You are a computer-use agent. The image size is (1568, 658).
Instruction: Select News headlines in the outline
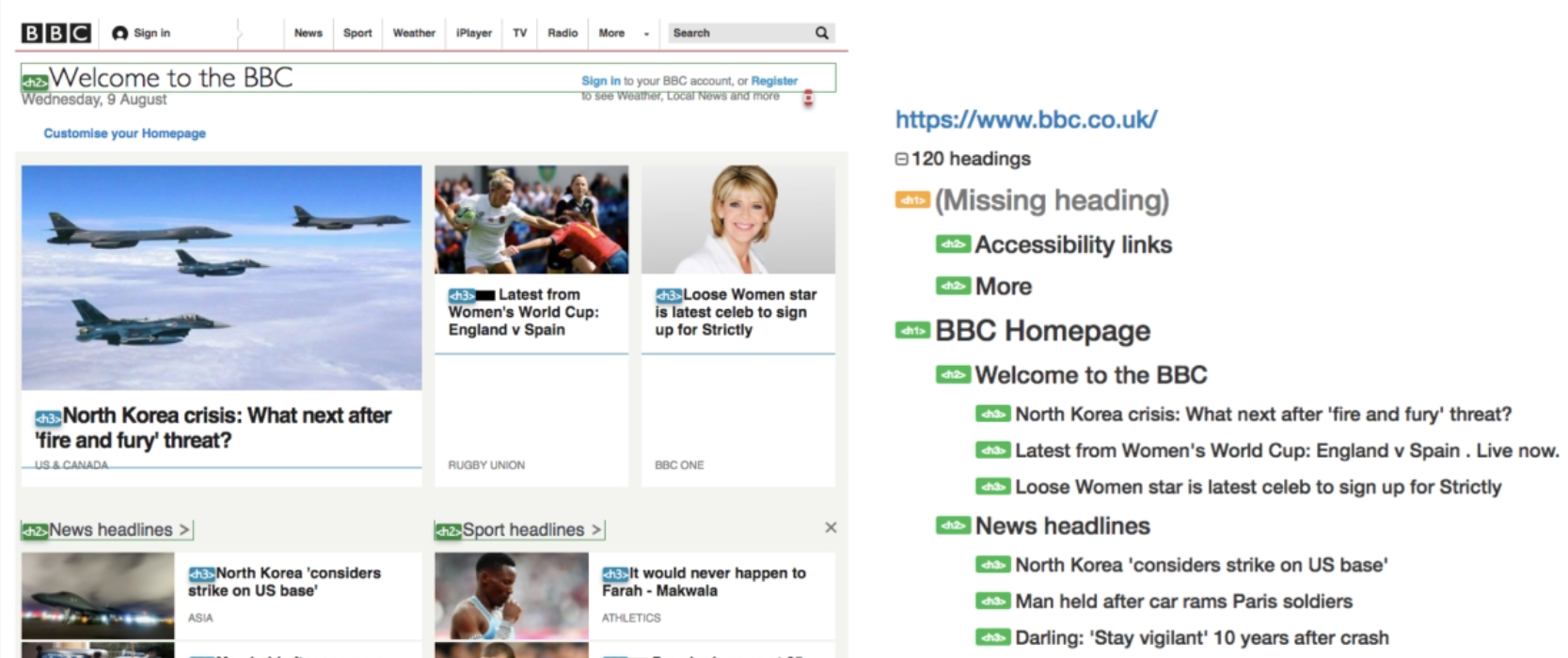(x=1063, y=526)
